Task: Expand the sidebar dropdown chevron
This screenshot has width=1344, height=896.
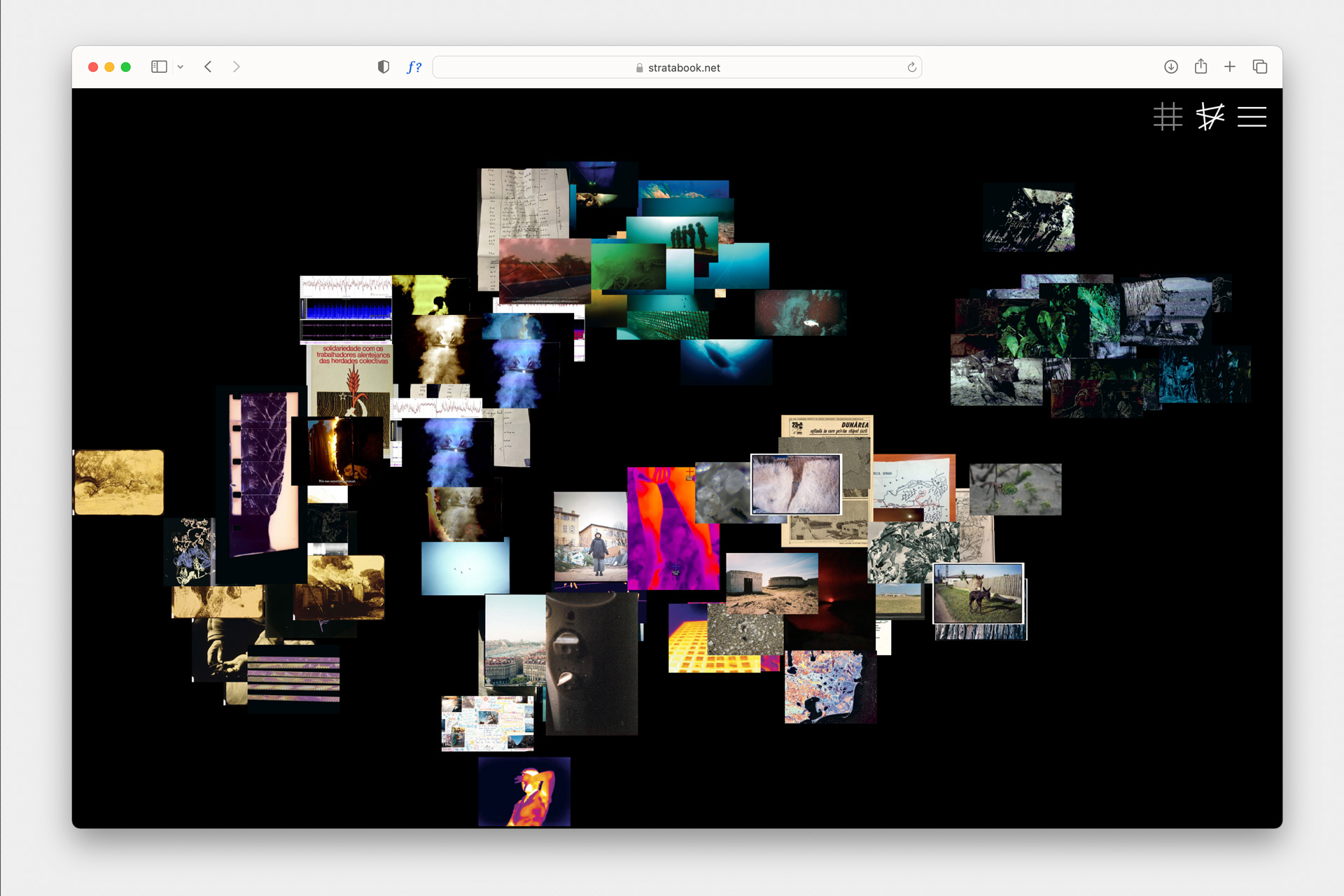Action: click(x=181, y=67)
